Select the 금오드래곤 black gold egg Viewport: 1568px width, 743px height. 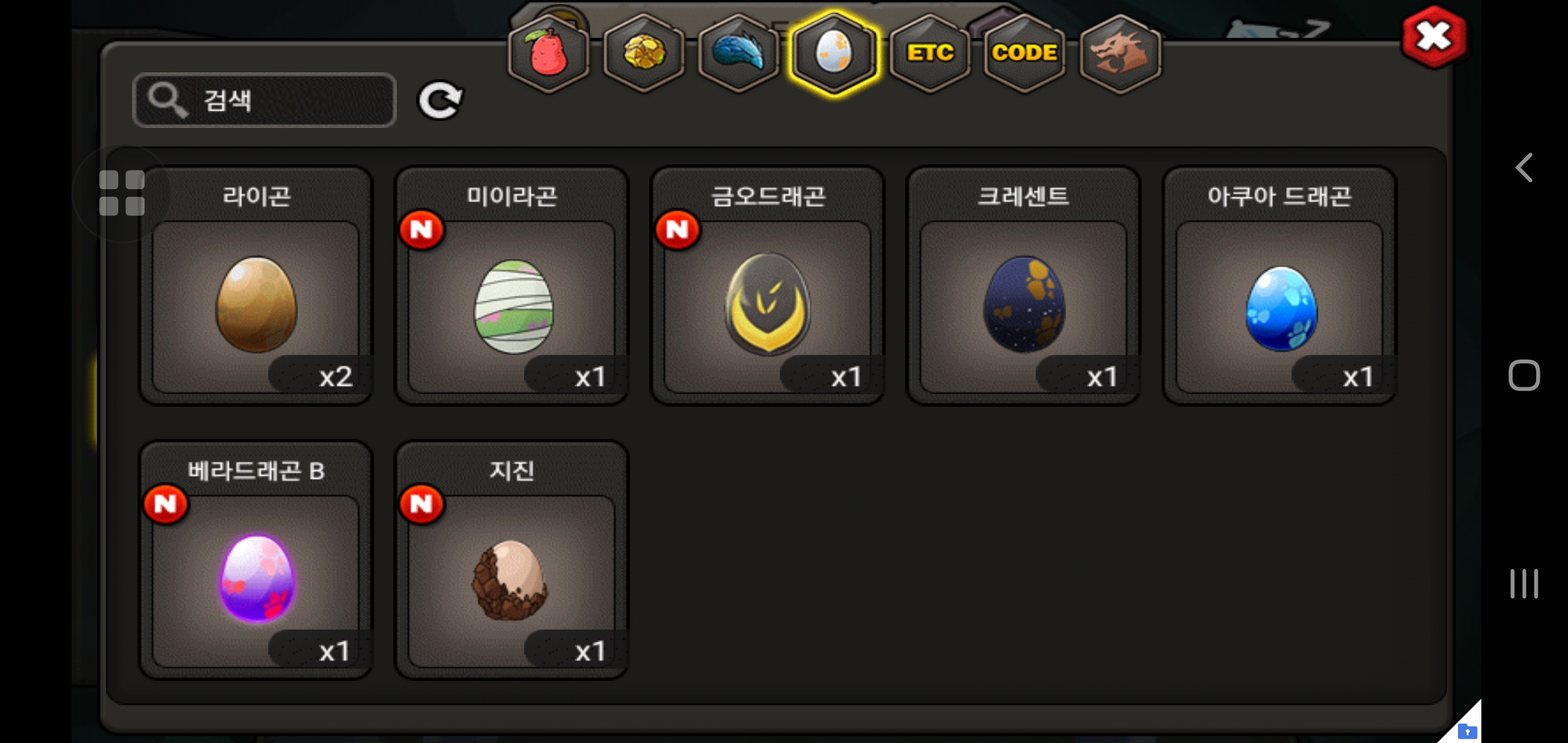click(x=767, y=286)
